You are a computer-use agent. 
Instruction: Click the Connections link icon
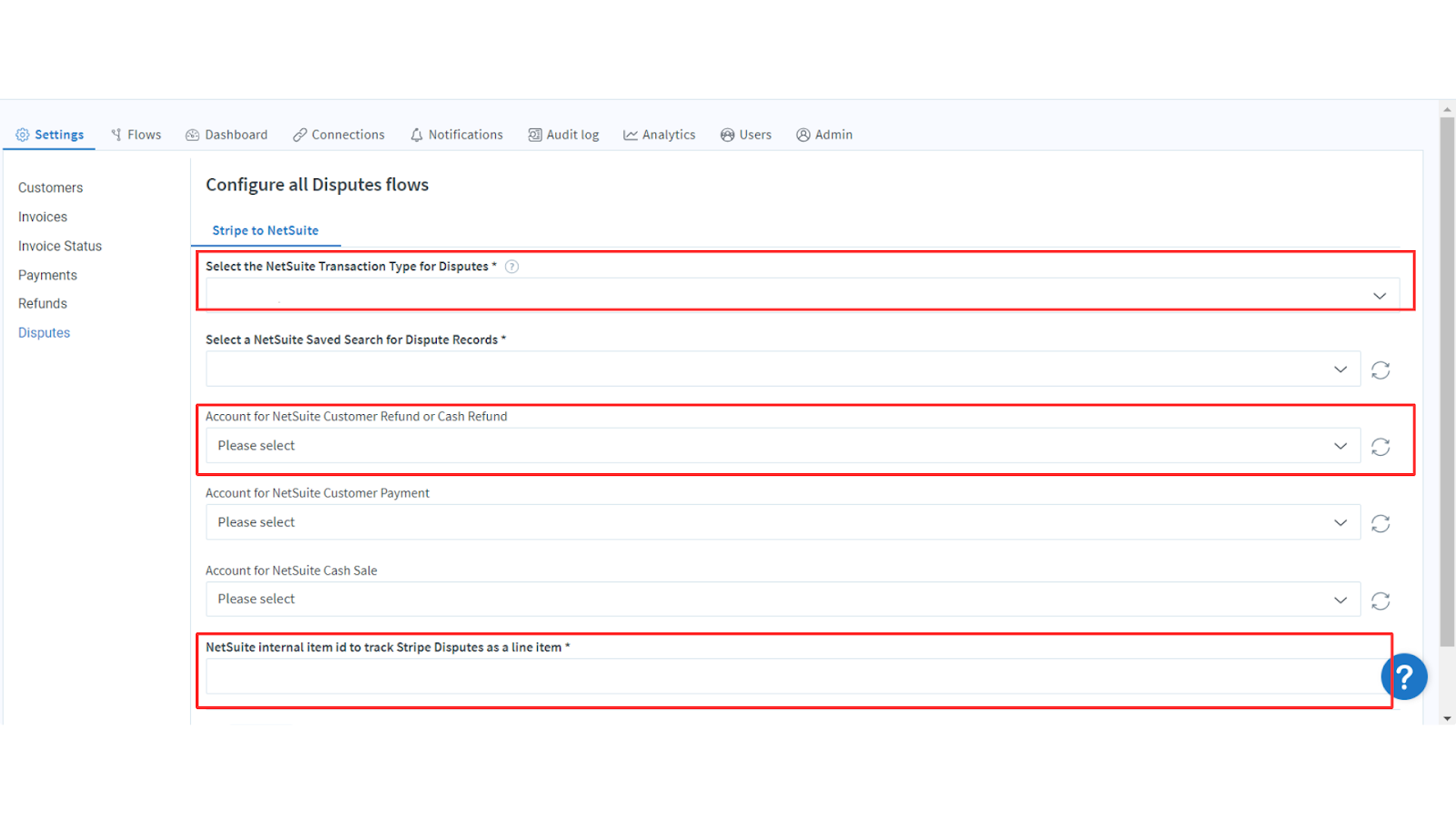[299, 135]
